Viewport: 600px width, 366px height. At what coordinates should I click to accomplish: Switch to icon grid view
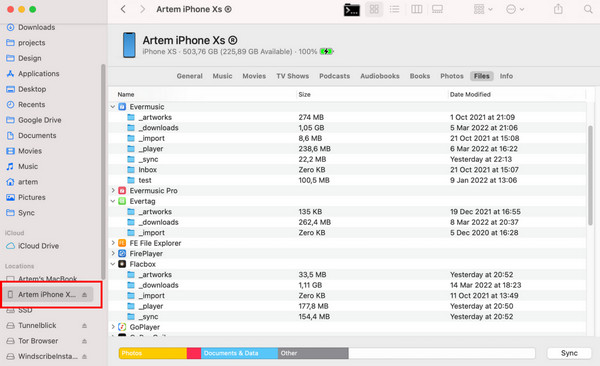(x=374, y=9)
